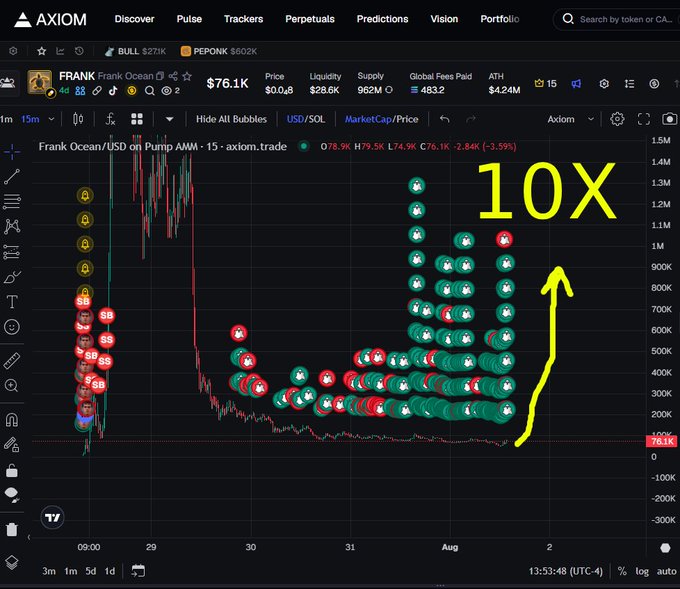Click the watchlist star in top bar
Viewport: 680px width, 589px height.
pyautogui.click(x=42, y=51)
